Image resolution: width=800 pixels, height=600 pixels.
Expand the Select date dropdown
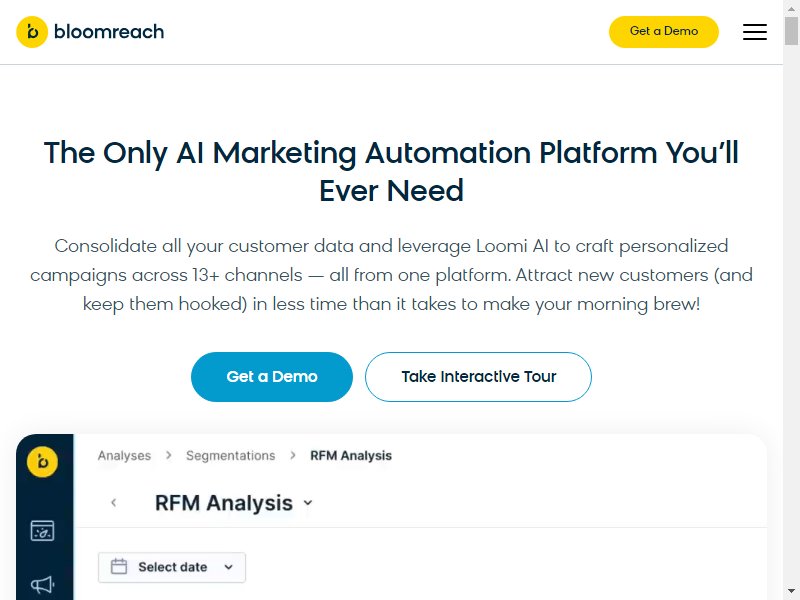pyautogui.click(x=228, y=567)
